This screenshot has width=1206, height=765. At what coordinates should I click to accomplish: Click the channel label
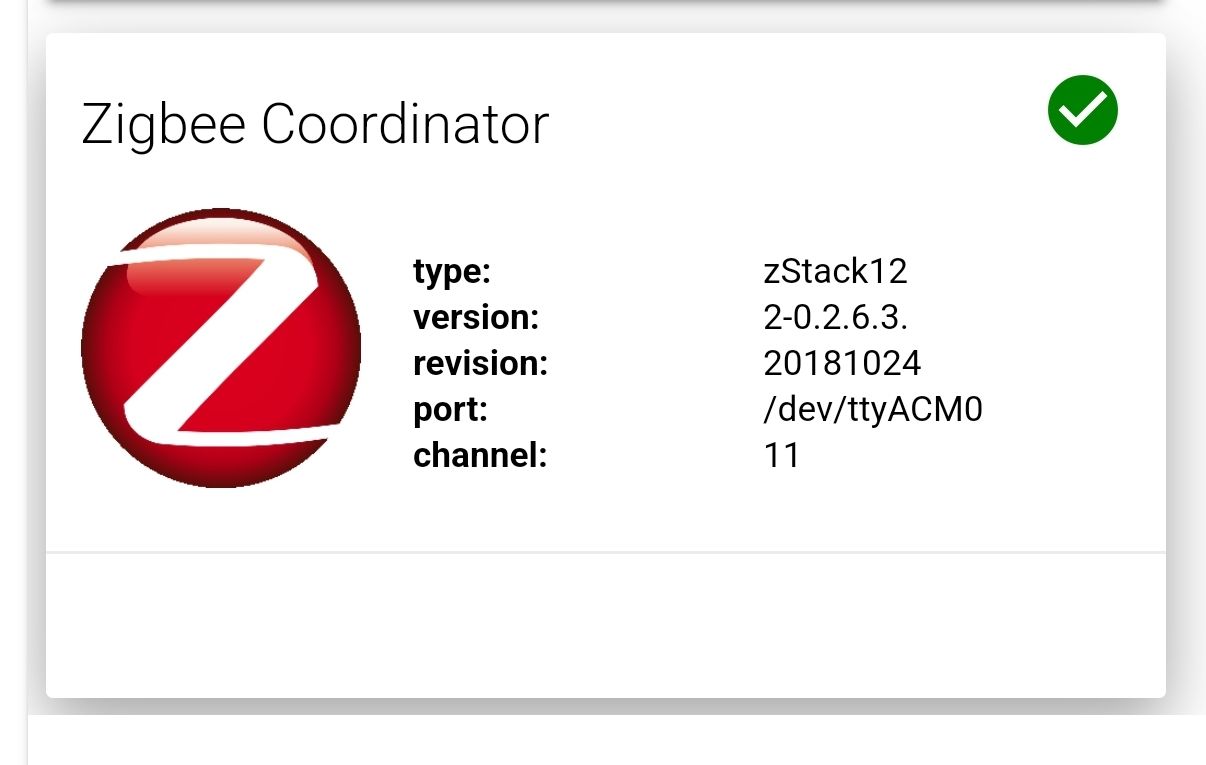[x=480, y=456]
